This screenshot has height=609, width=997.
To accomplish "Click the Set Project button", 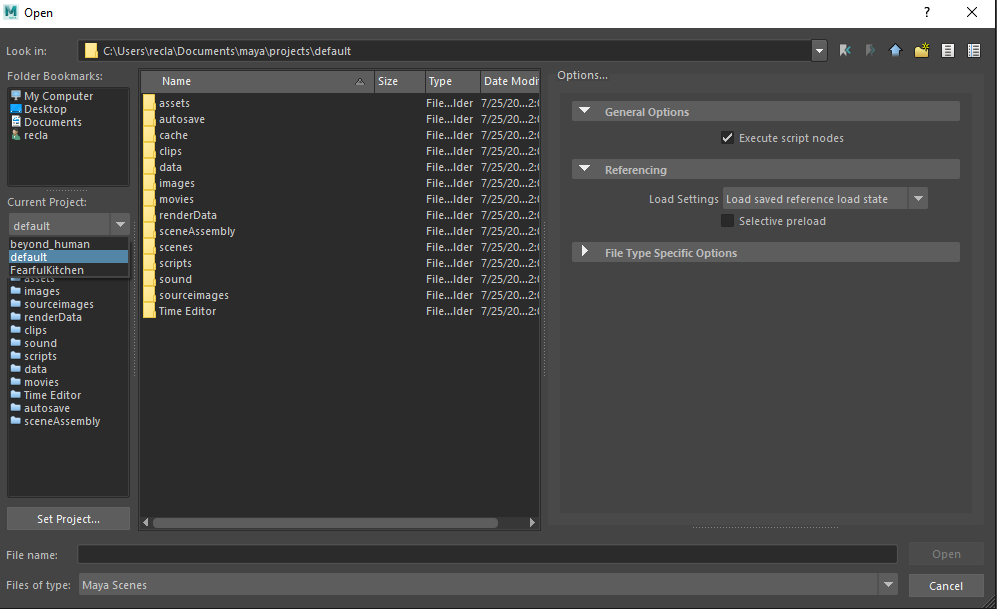I will 68,519.
